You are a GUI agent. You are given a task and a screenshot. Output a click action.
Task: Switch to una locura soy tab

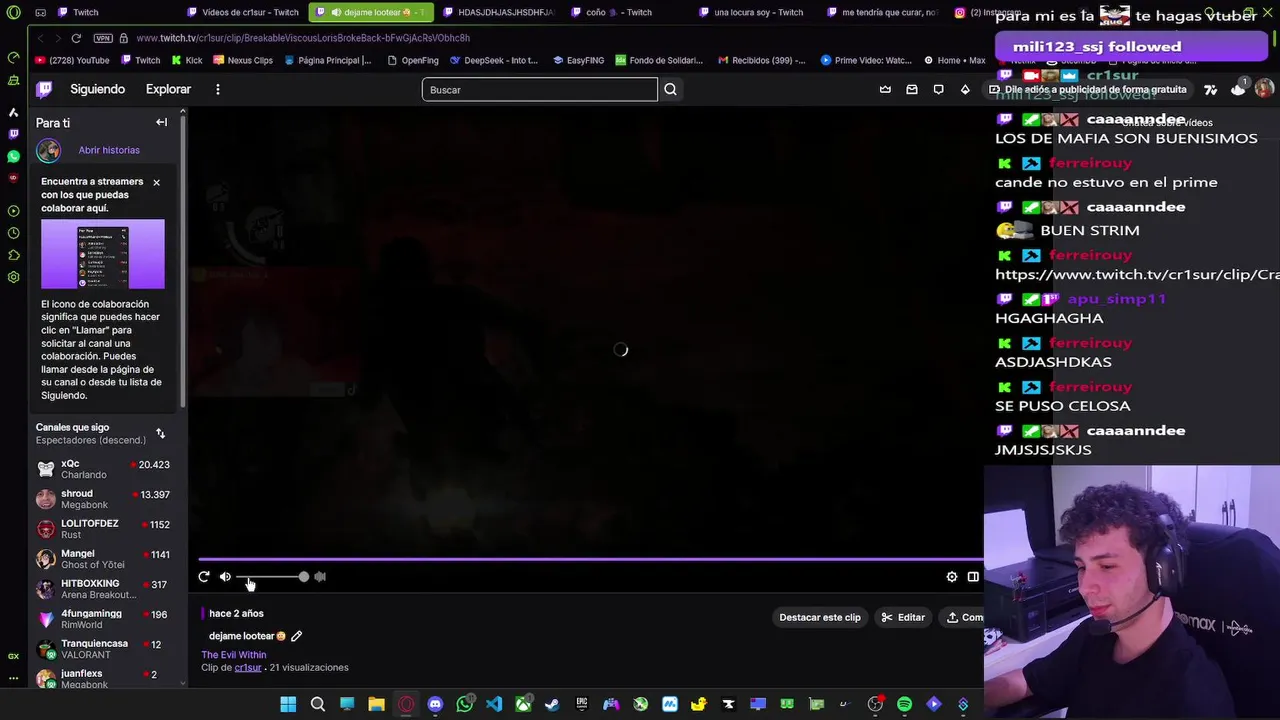751,12
